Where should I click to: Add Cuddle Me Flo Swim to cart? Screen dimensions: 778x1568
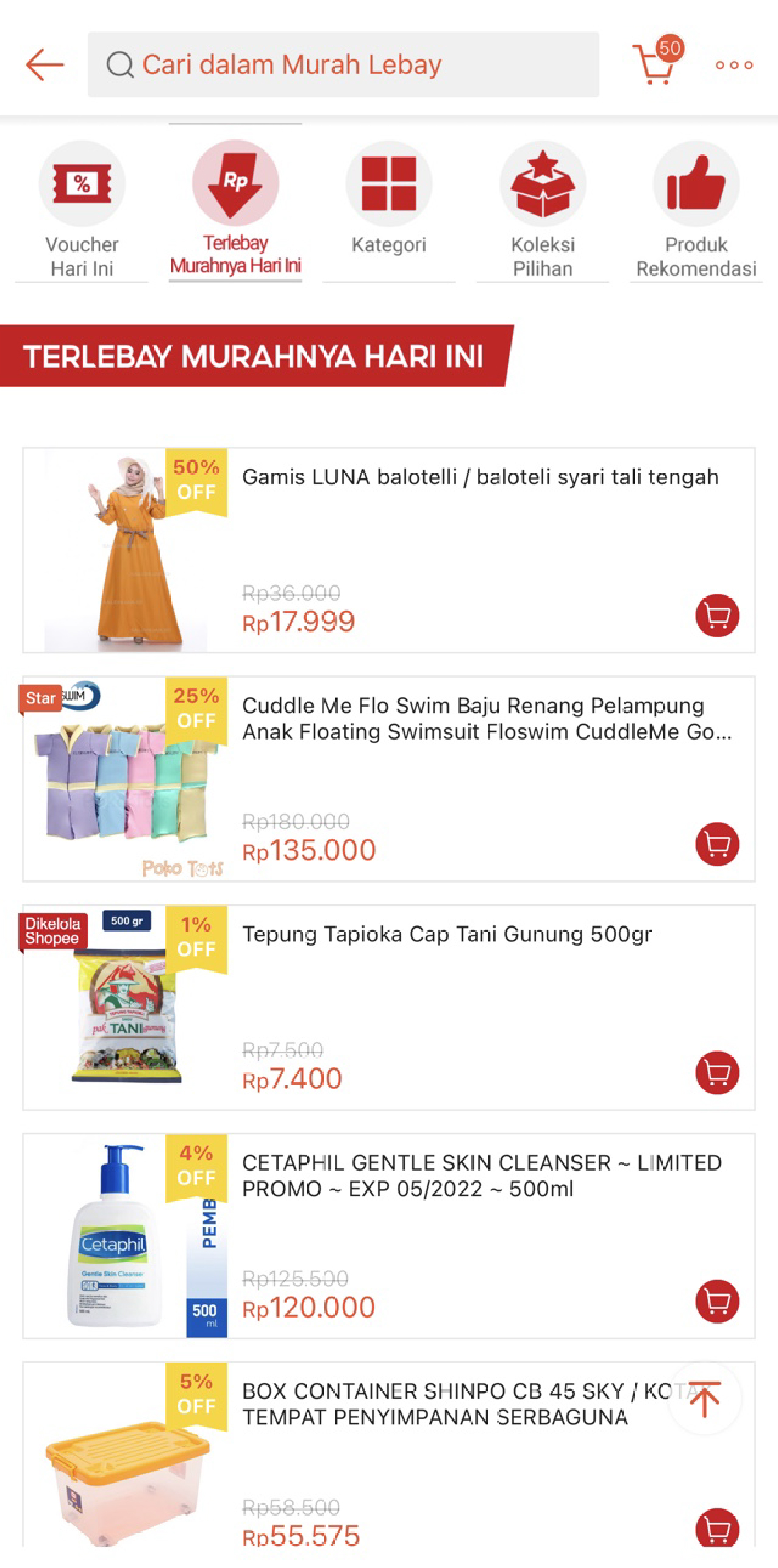(x=717, y=844)
